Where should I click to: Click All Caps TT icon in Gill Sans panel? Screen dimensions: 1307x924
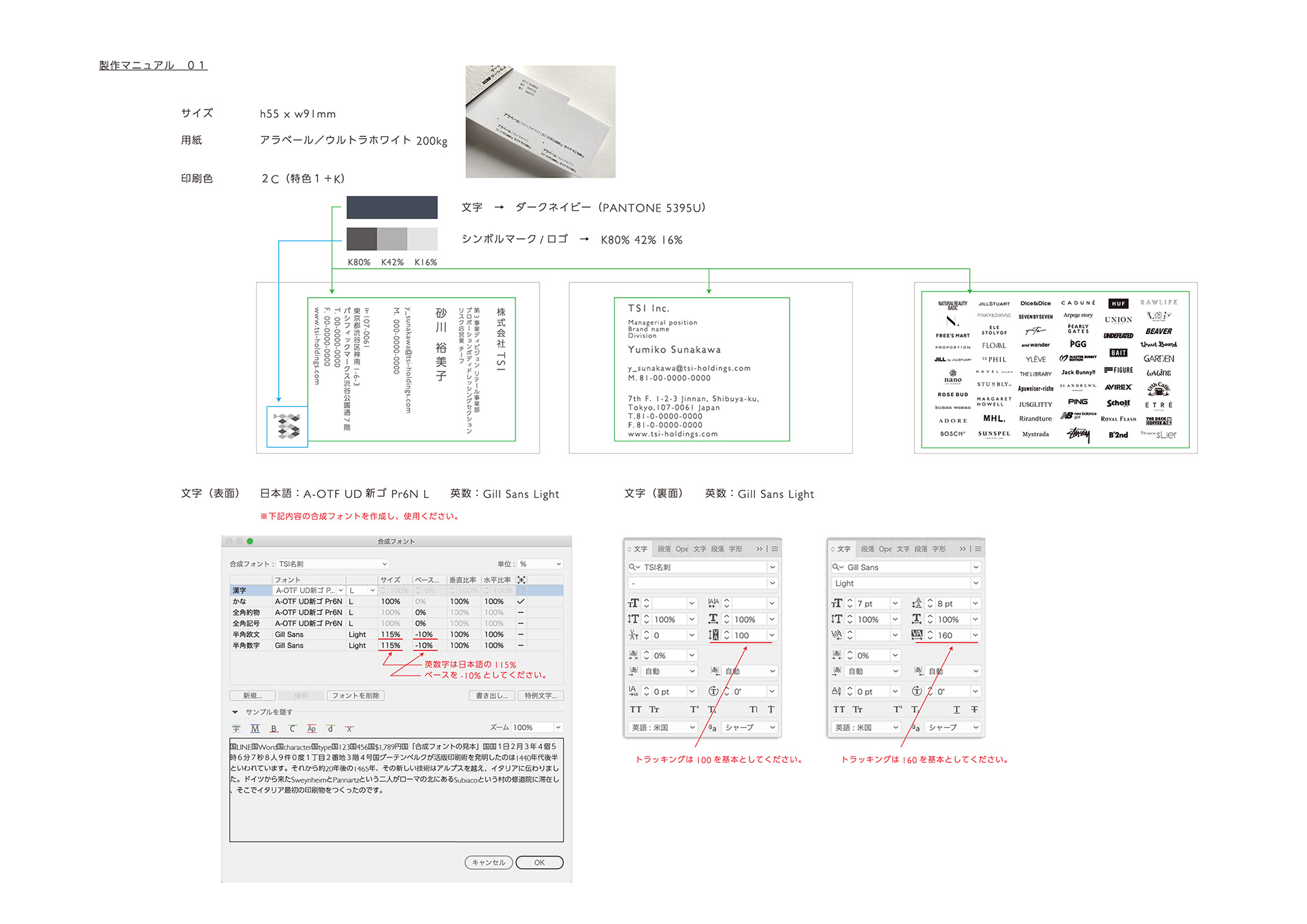839,709
